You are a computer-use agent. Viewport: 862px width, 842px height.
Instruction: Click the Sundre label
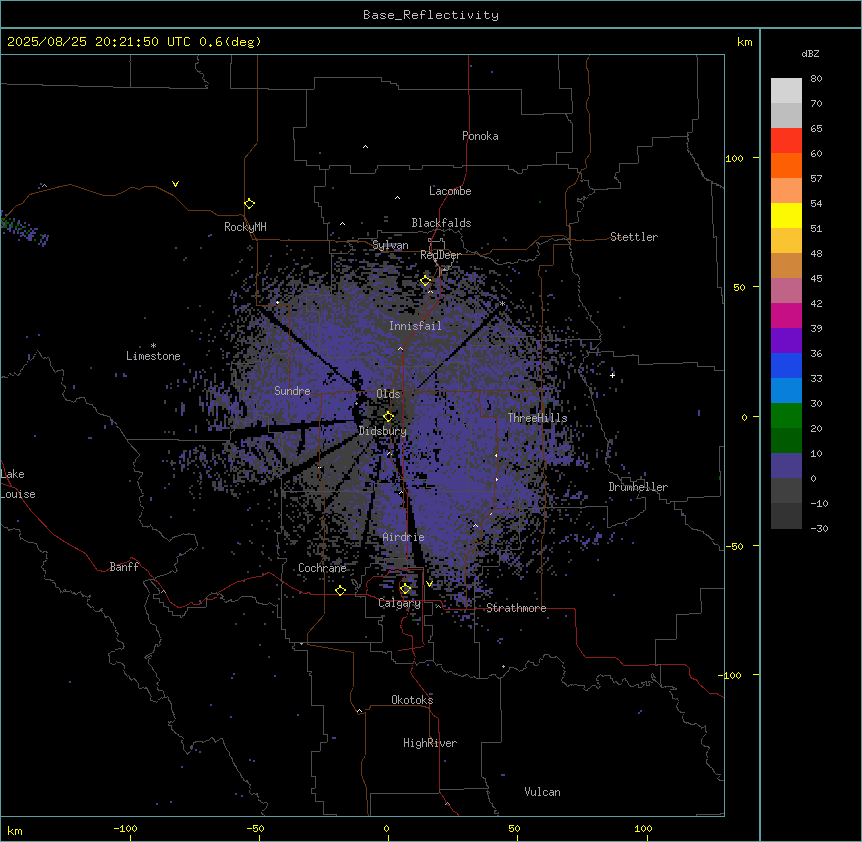292,391
